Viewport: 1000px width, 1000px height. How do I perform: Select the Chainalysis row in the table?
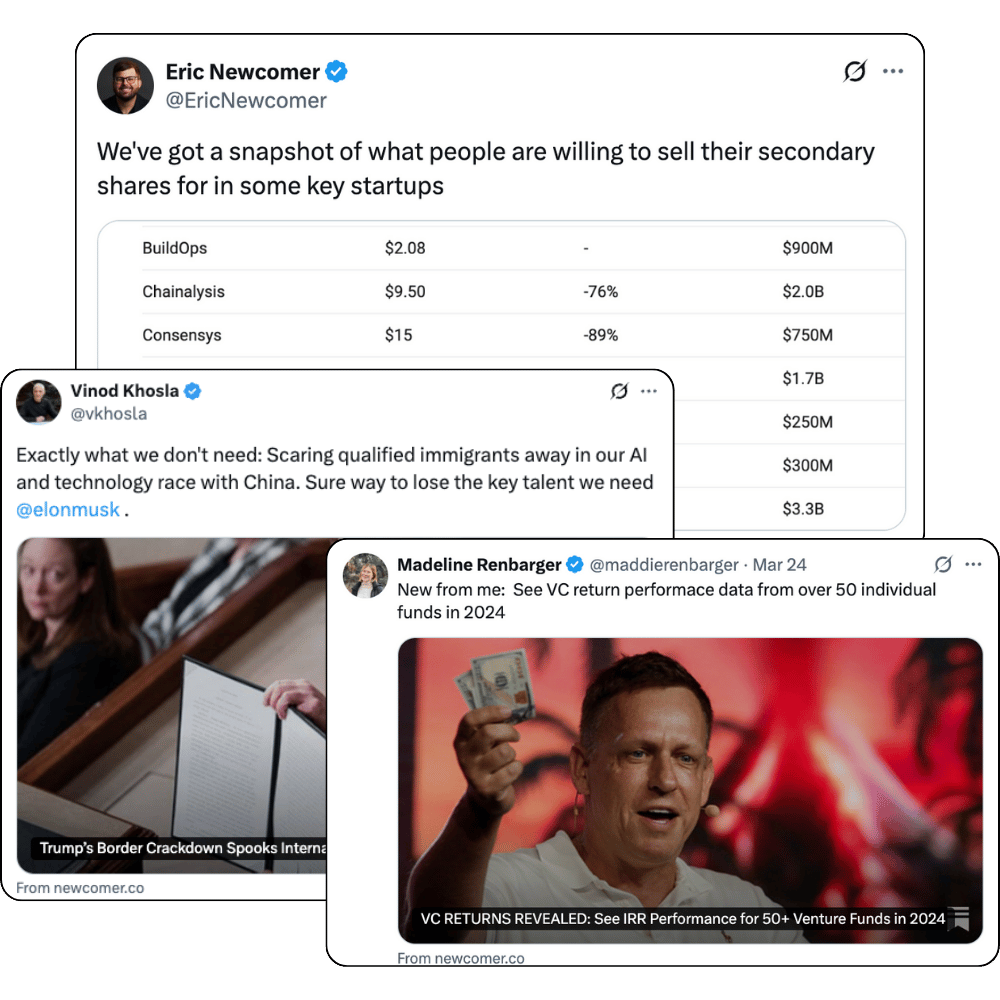pos(500,292)
